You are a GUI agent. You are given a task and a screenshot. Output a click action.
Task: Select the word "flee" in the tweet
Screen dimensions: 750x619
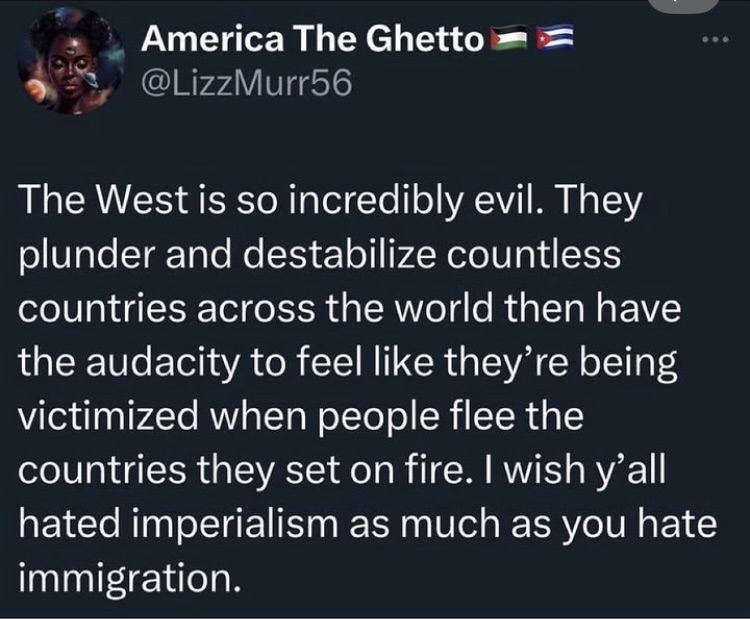click(512, 418)
